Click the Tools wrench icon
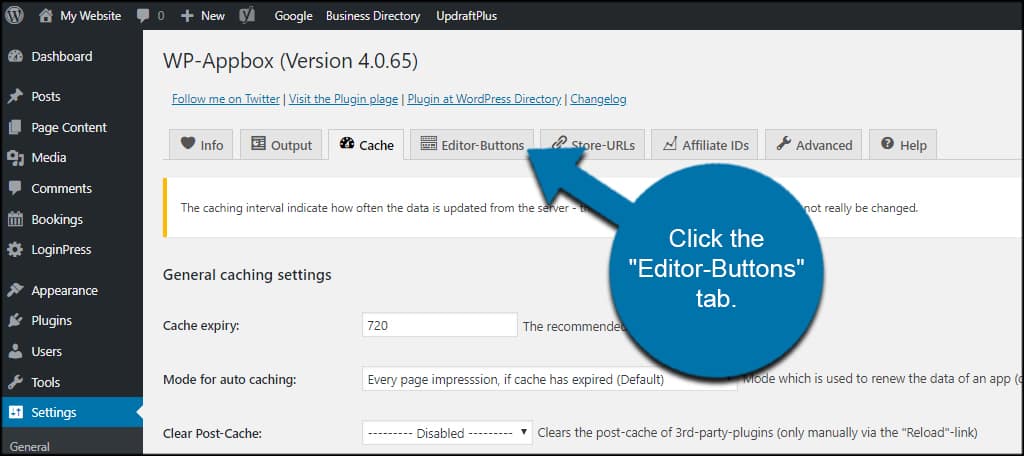 coord(16,382)
